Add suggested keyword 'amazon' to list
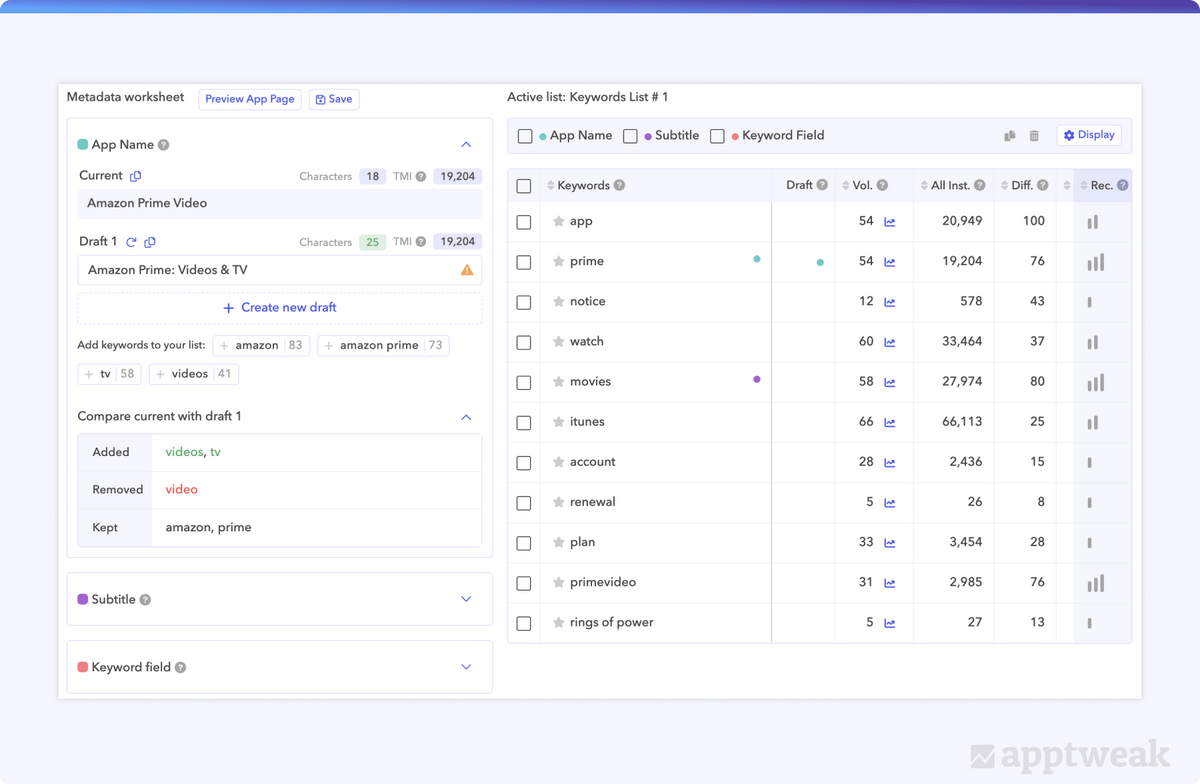 click(261, 345)
